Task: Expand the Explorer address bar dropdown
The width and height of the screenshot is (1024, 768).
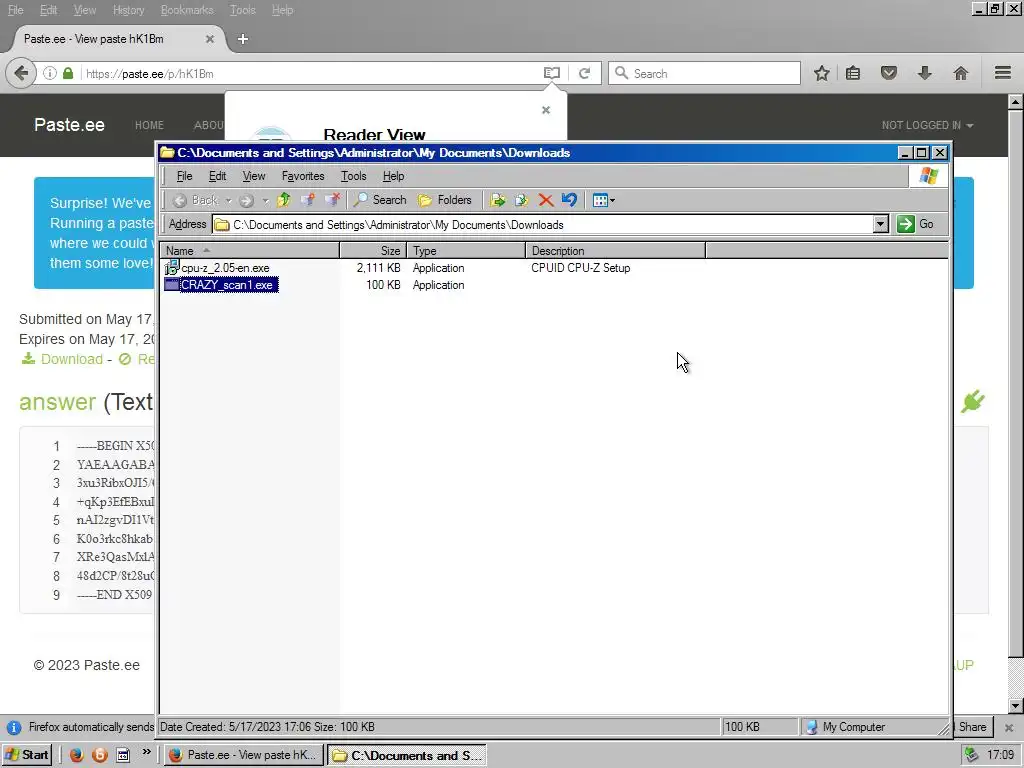Action: coord(880,224)
